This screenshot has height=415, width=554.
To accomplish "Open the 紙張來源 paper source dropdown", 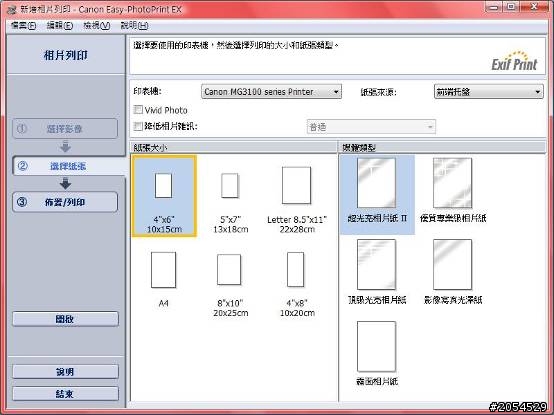I will (489, 92).
